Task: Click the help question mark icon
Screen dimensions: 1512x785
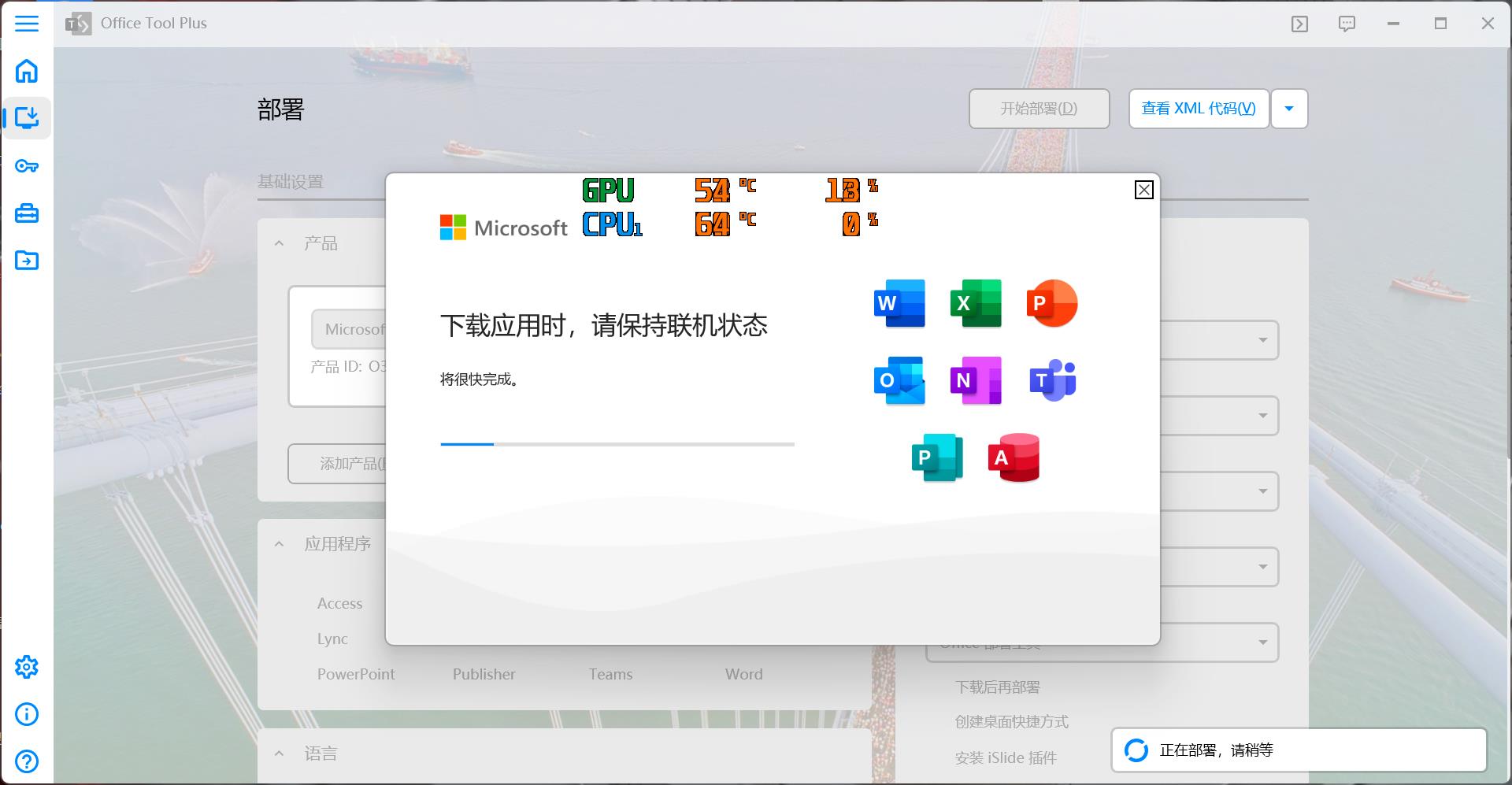Action: pos(27,761)
